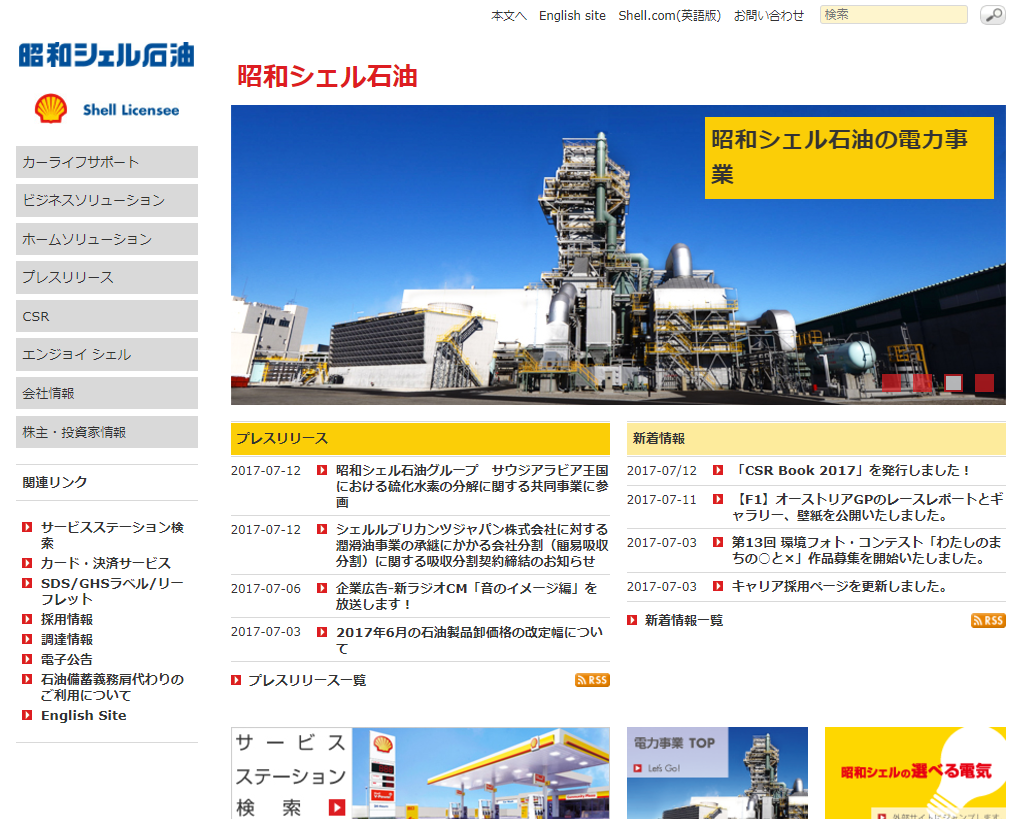
Task: Click the Shell pecten logo
Action: [x=51, y=109]
